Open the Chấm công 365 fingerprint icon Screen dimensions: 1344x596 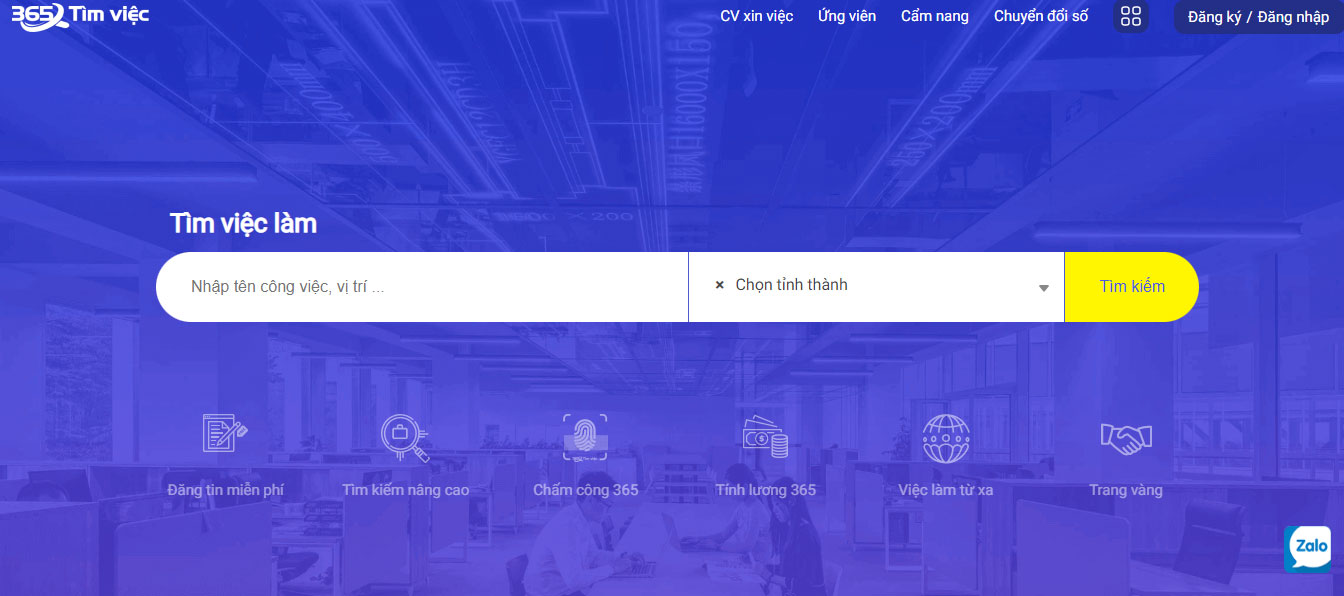coord(585,437)
